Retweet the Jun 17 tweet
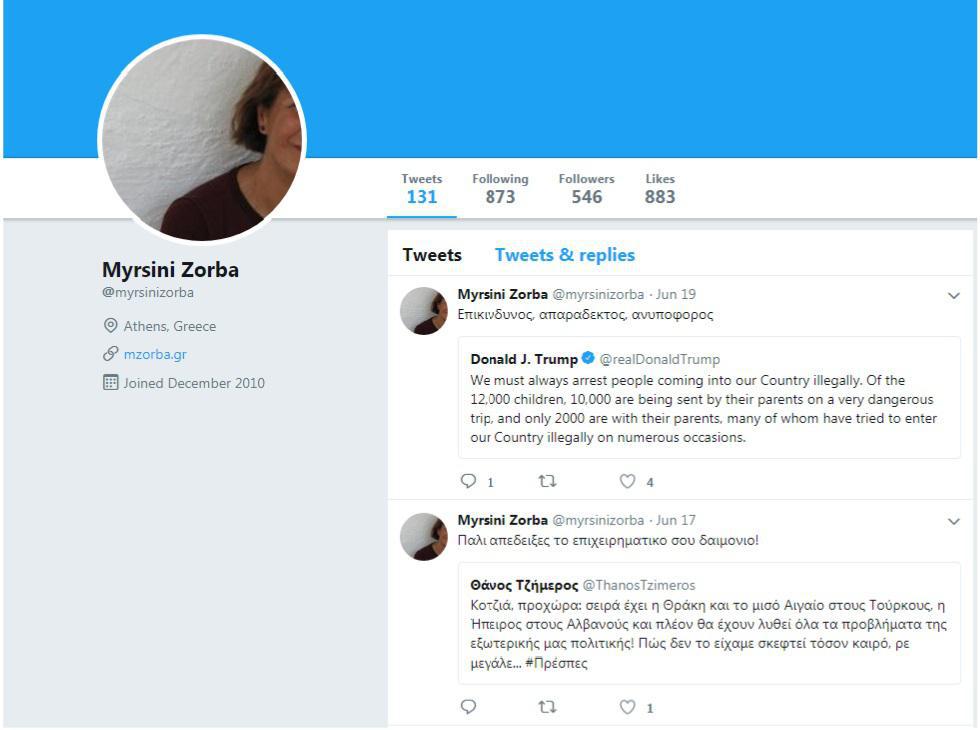 (x=547, y=707)
